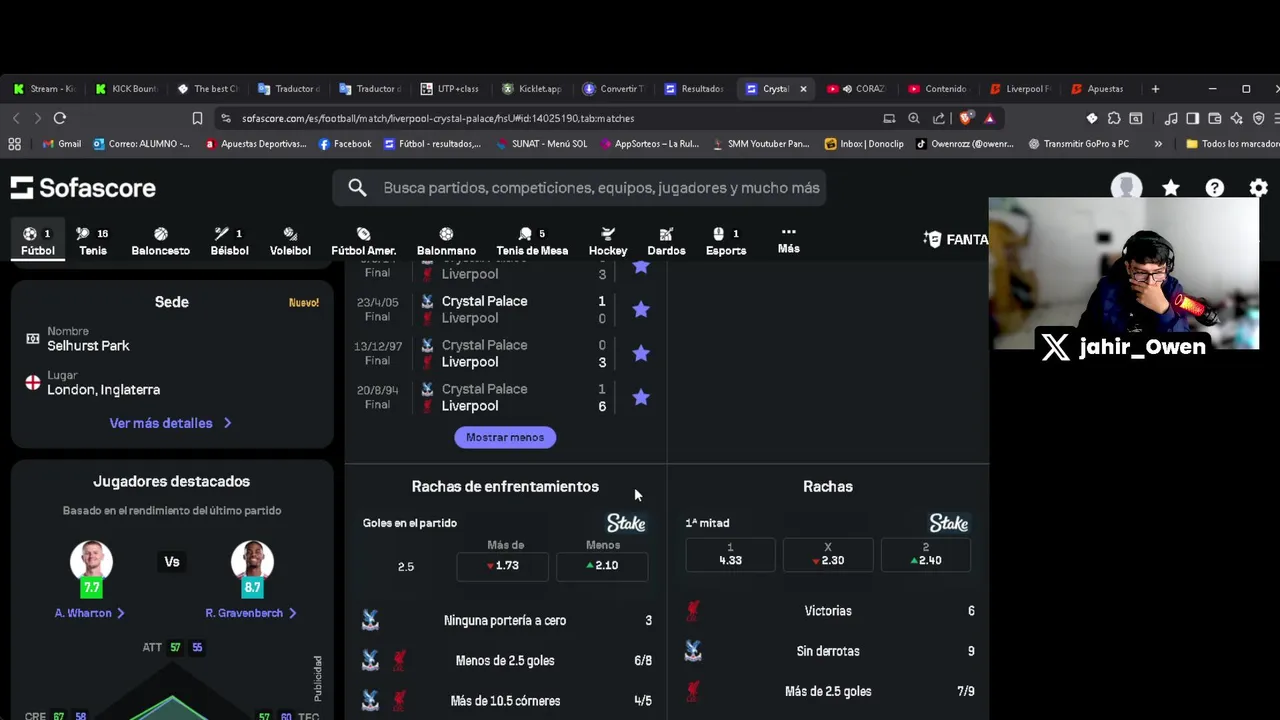Open the Todos los marcadores folder
This screenshot has height=720, width=1280.
pyautogui.click(x=1232, y=144)
